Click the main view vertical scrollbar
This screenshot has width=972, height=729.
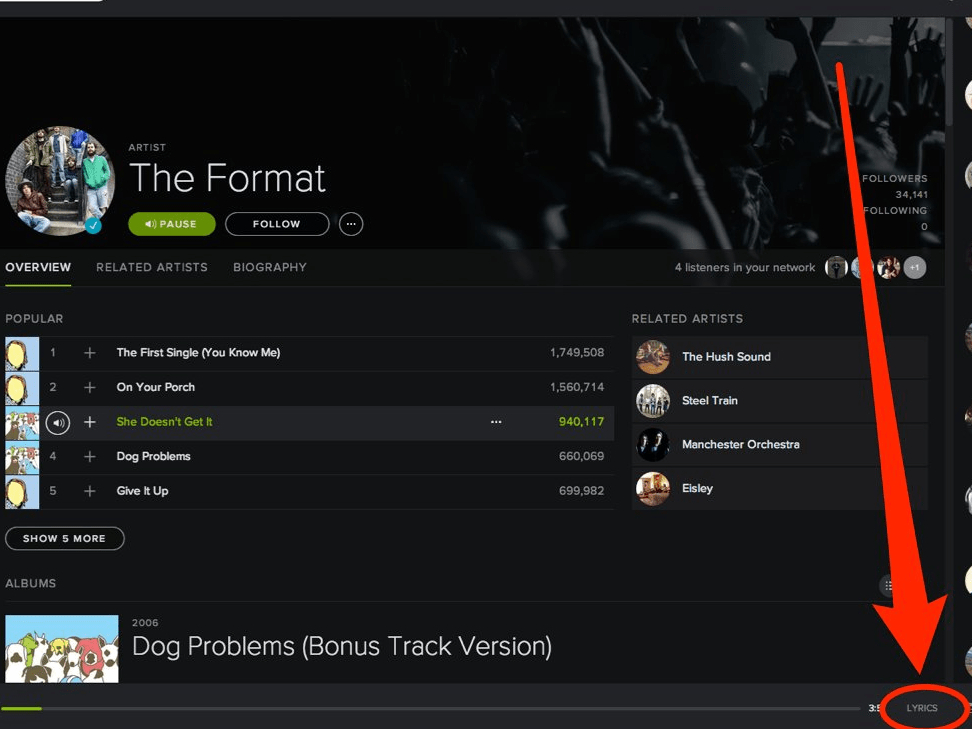(949, 71)
